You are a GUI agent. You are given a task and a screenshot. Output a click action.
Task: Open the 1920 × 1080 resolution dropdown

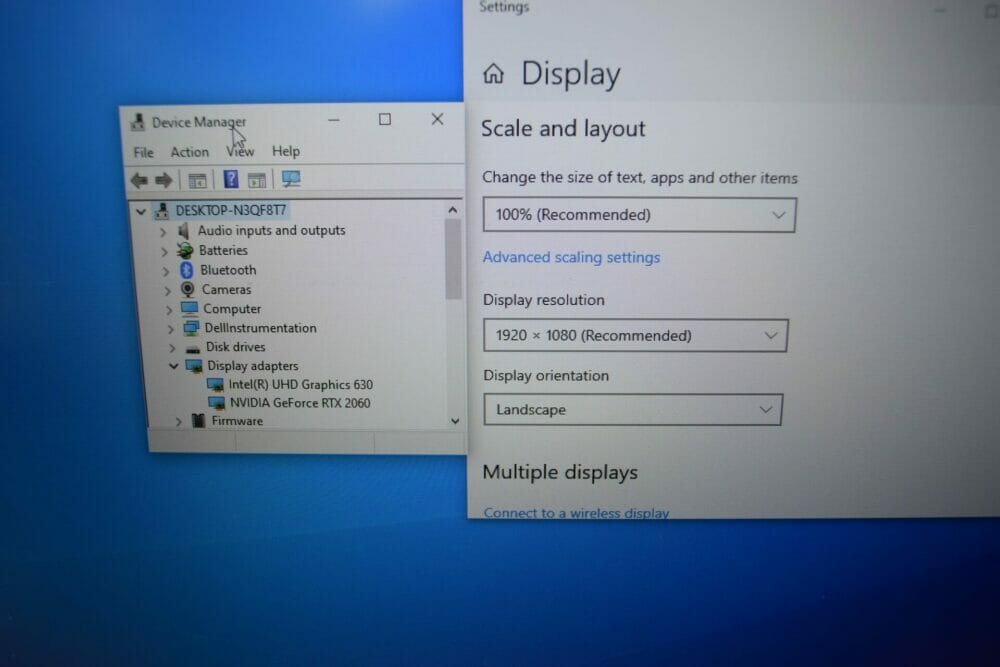click(x=635, y=335)
